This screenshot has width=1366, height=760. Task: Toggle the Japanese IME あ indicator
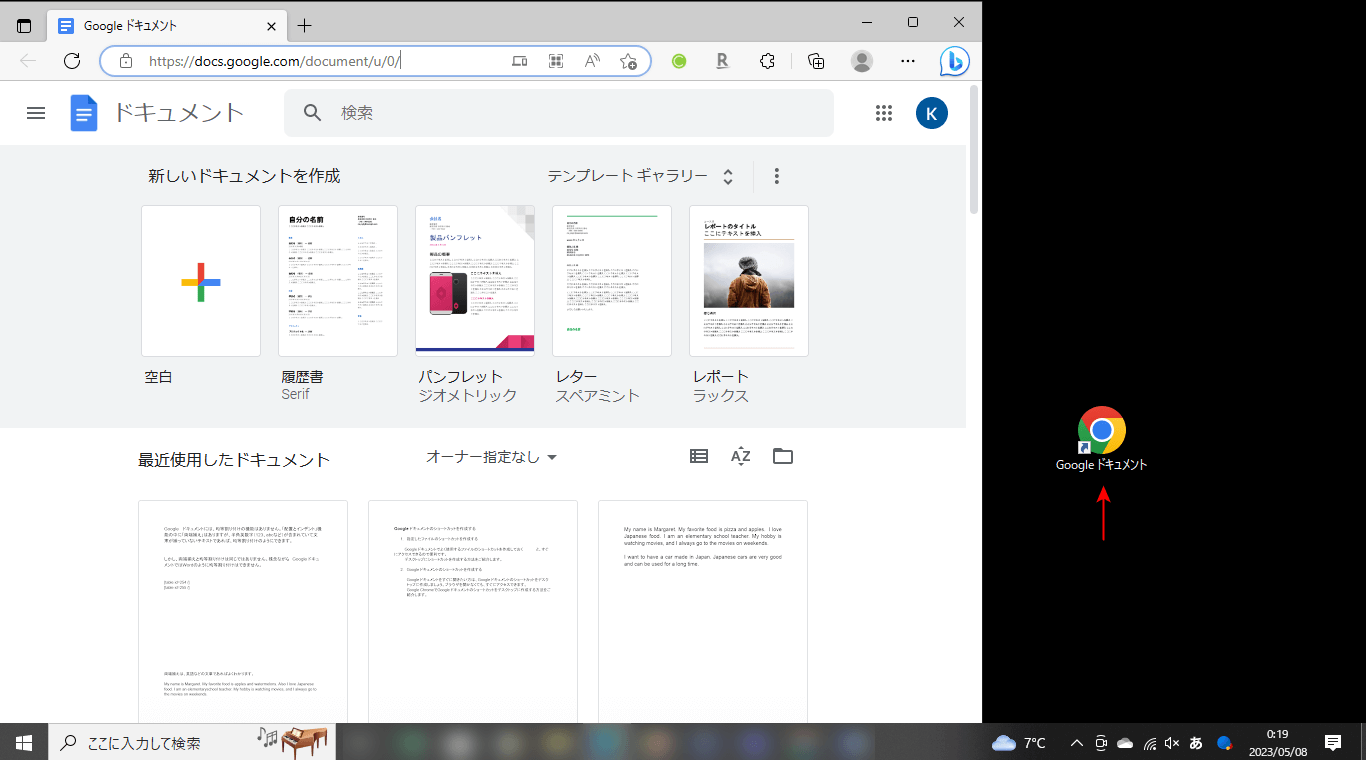(x=1196, y=743)
